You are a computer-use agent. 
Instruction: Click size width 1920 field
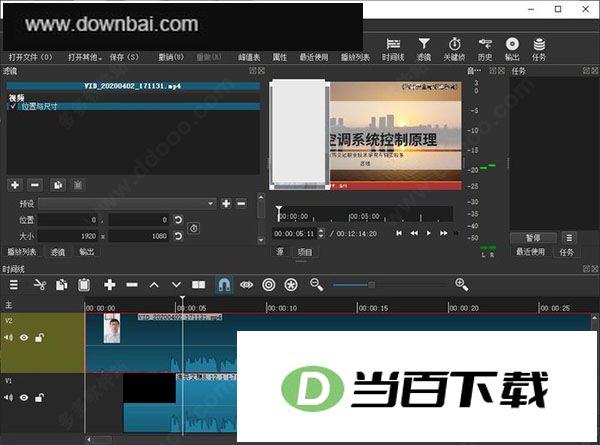pos(68,236)
